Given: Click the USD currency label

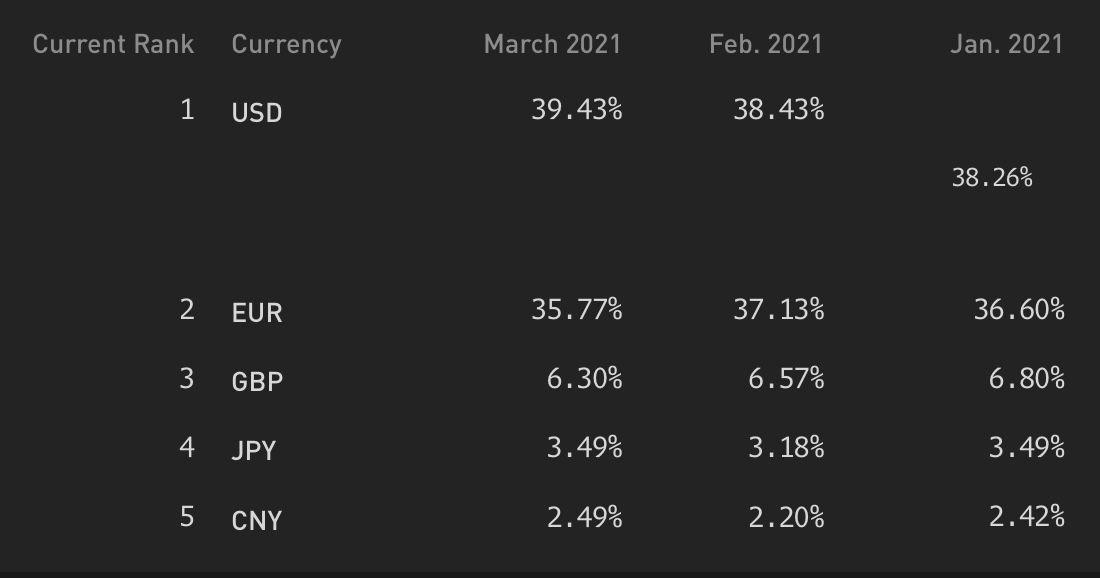Looking at the screenshot, I should [x=257, y=113].
